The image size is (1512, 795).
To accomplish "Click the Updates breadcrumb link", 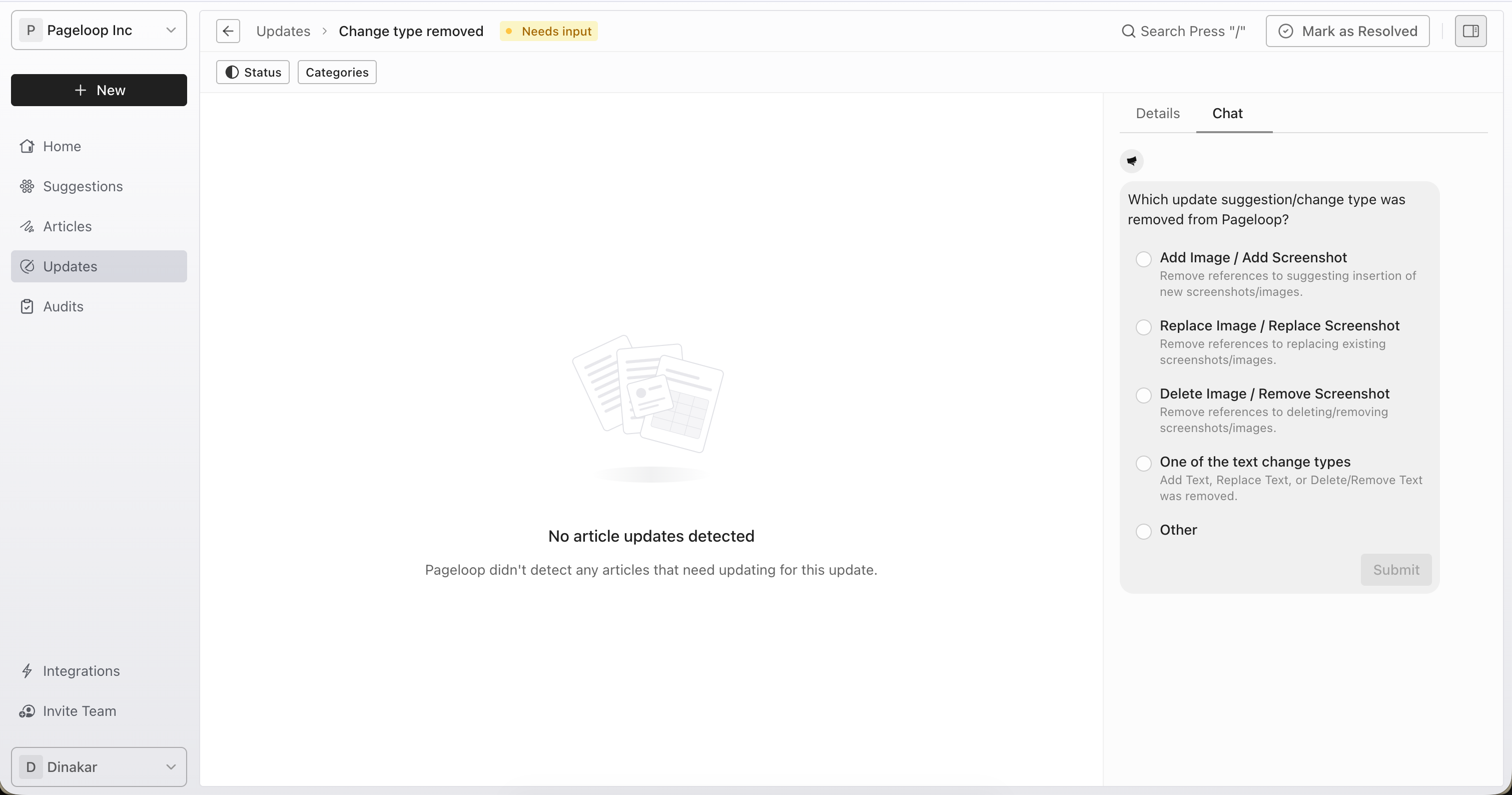I will pyautogui.click(x=283, y=31).
